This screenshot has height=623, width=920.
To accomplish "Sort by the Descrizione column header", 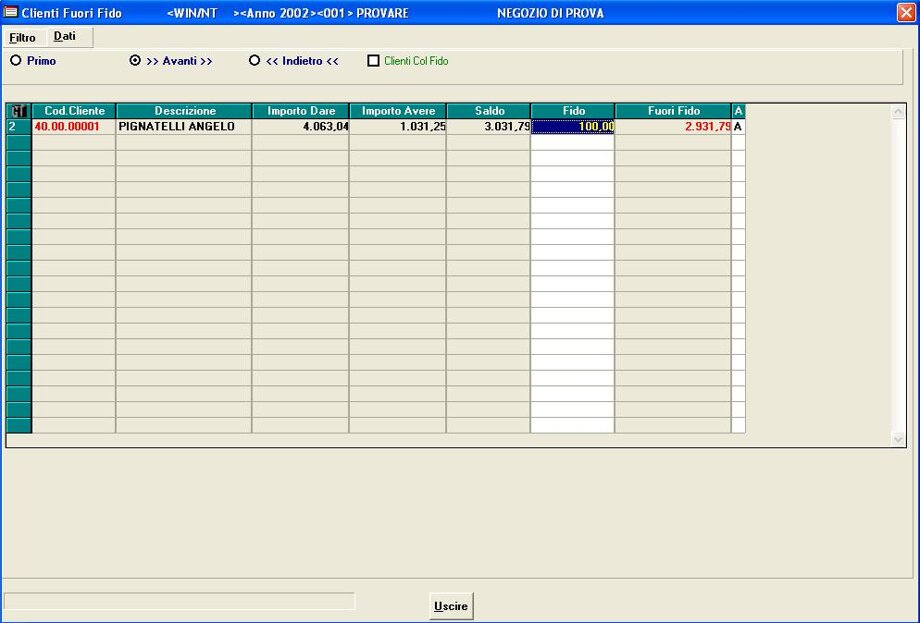I will (x=184, y=111).
